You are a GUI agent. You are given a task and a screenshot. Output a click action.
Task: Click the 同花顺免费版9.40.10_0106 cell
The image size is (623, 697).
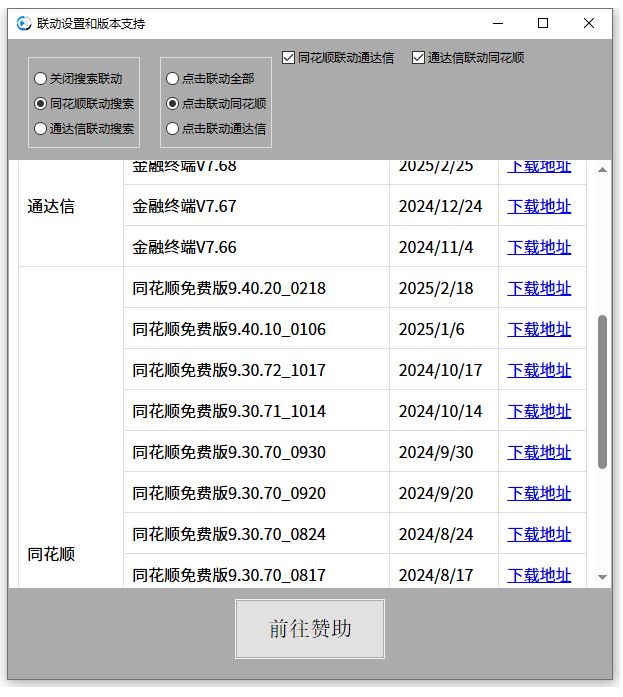click(256, 329)
